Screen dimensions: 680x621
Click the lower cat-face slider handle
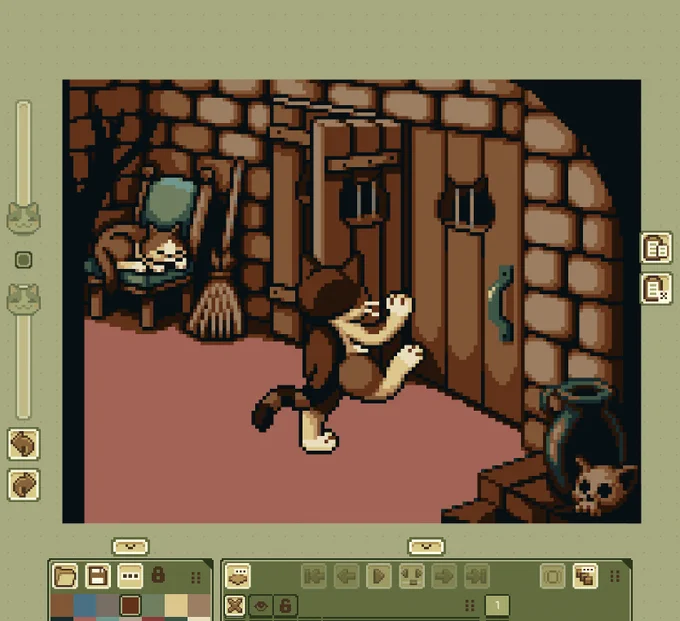(x=23, y=299)
